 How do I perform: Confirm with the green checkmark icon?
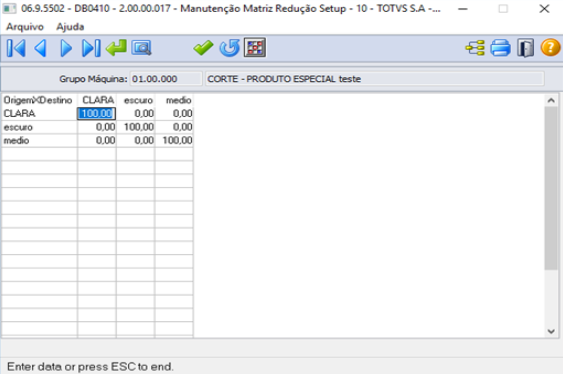coord(203,48)
